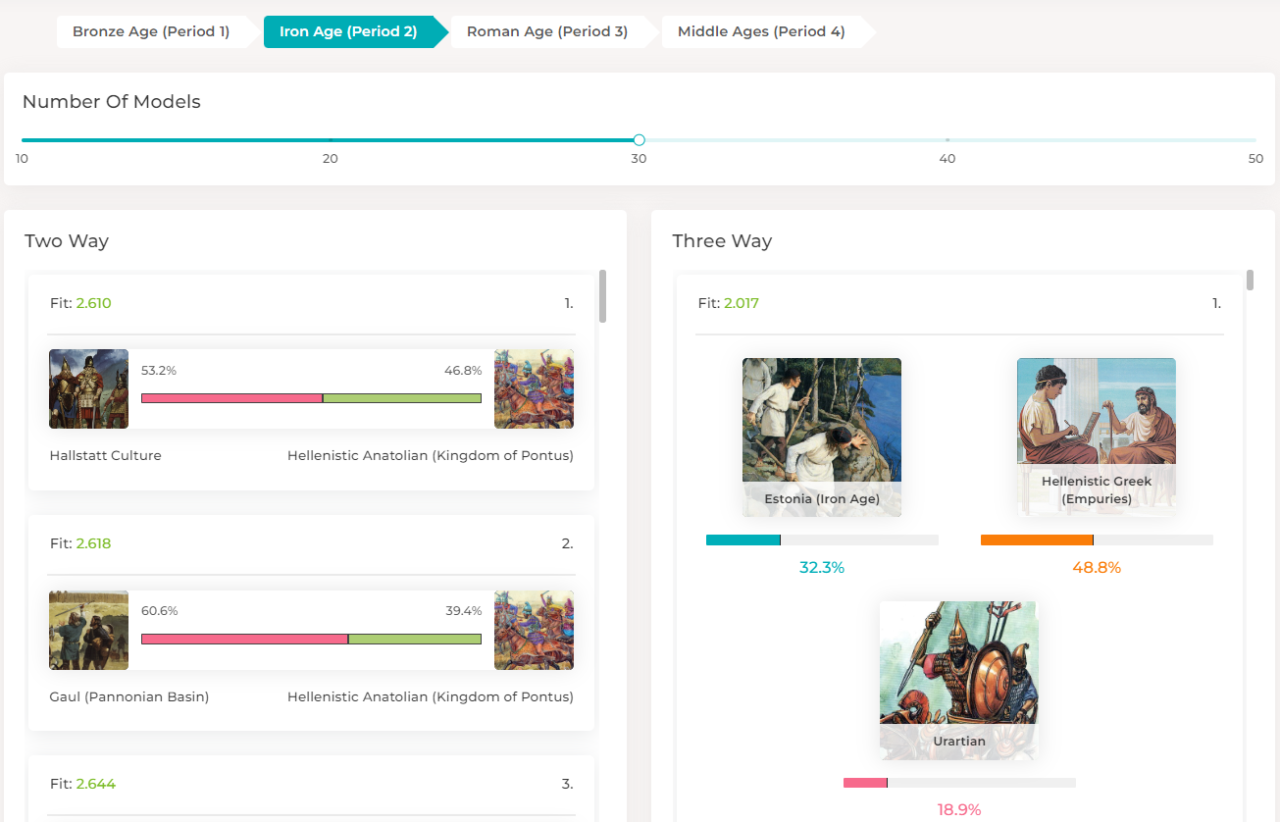
Task: Open the Pontus thumbnail in the Fit 2.610 card
Action: (534, 389)
